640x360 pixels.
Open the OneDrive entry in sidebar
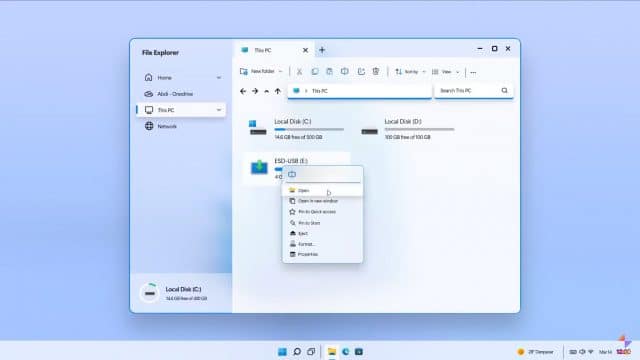(181, 94)
